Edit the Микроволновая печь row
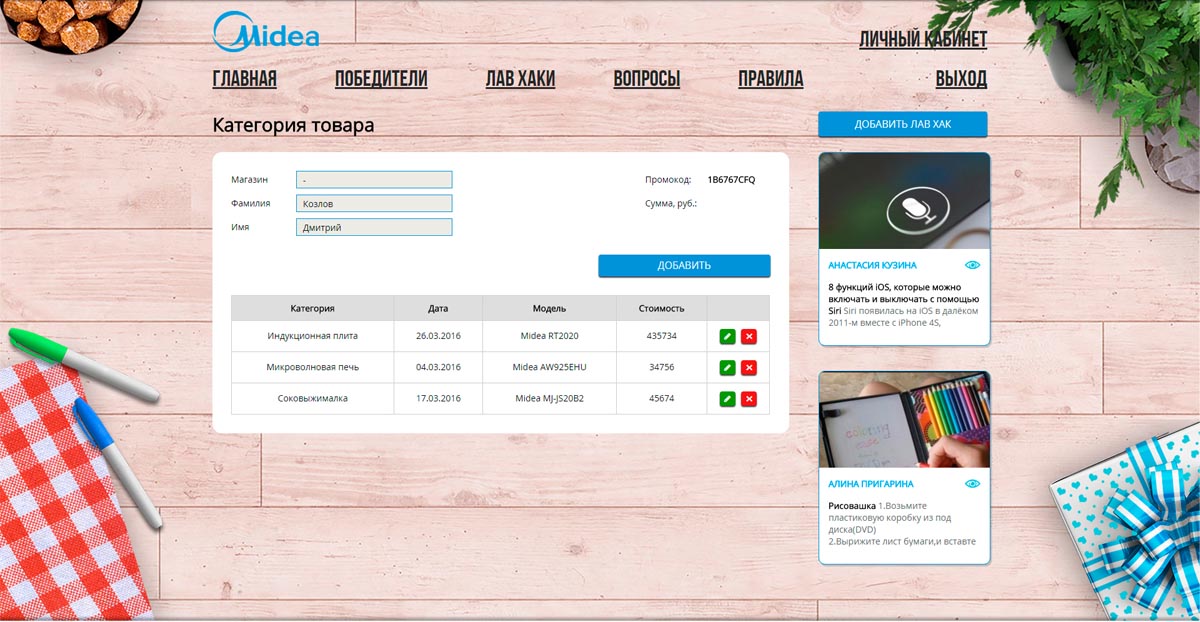1200x622 pixels. click(x=727, y=368)
